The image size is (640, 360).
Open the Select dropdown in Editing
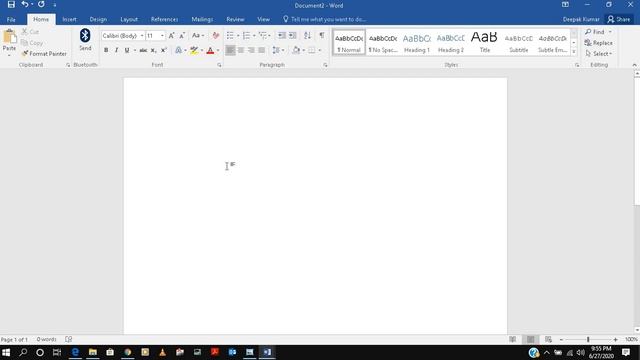coord(598,53)
